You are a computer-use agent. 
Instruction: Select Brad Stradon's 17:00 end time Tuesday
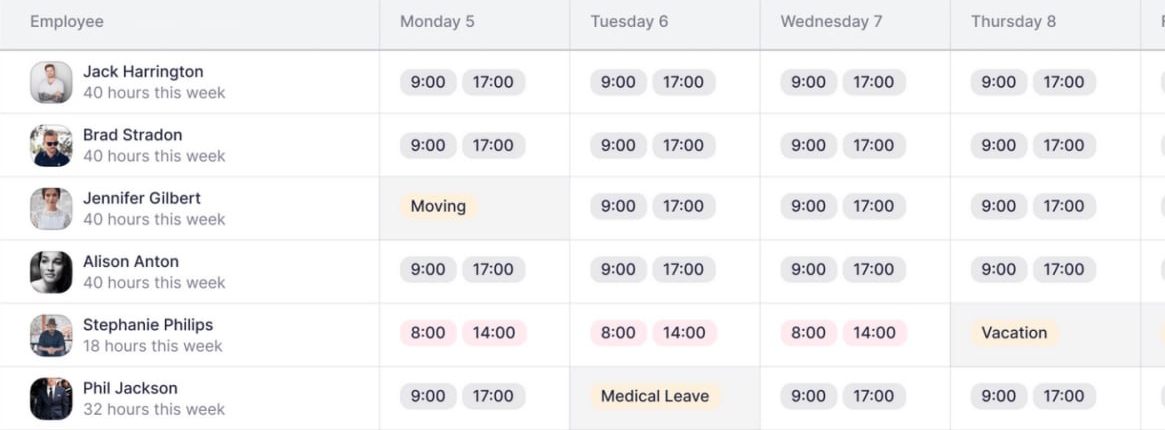[683, 145]
